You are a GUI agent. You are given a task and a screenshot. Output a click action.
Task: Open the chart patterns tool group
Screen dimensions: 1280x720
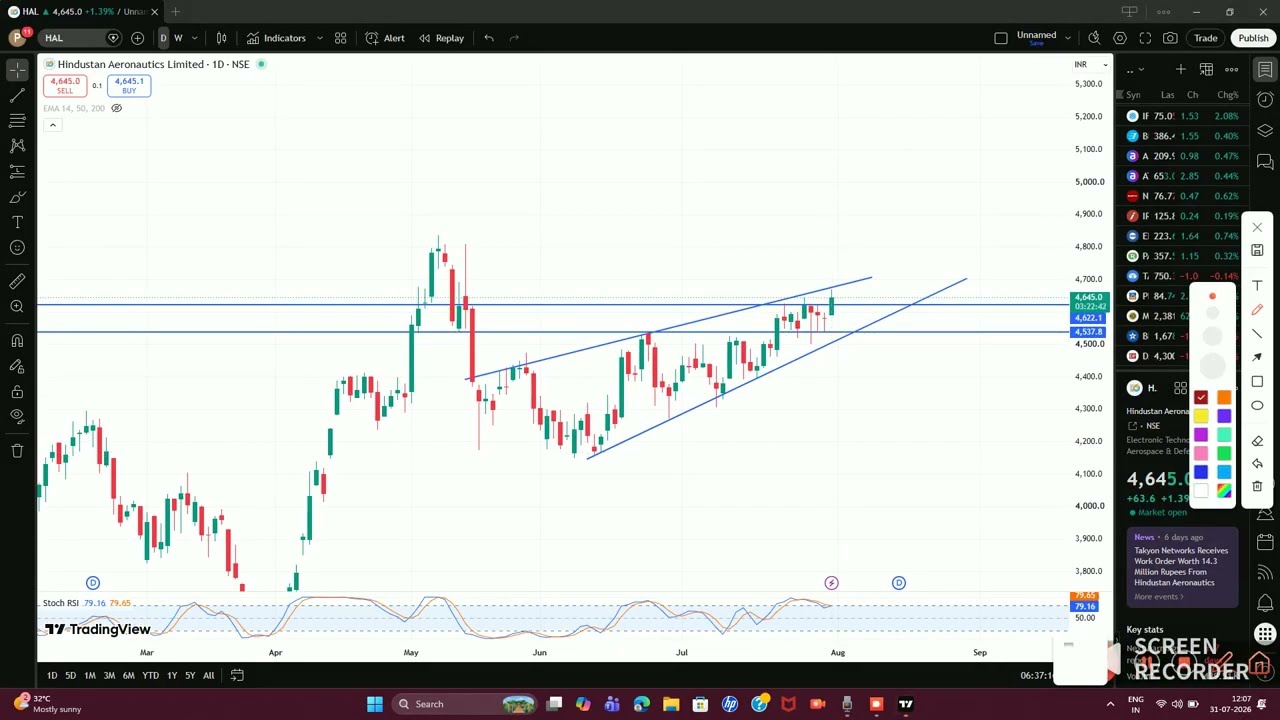click(x=17, y=146)
